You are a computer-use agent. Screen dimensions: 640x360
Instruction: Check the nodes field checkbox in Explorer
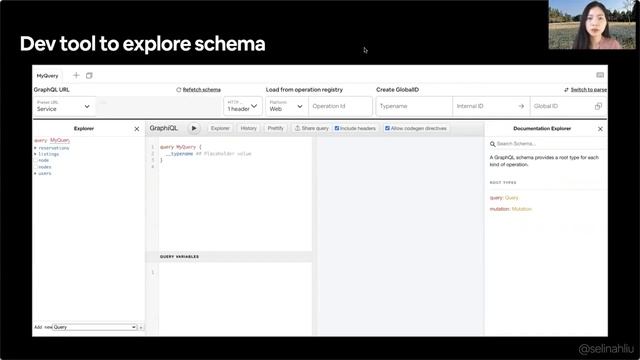[36, 167]
